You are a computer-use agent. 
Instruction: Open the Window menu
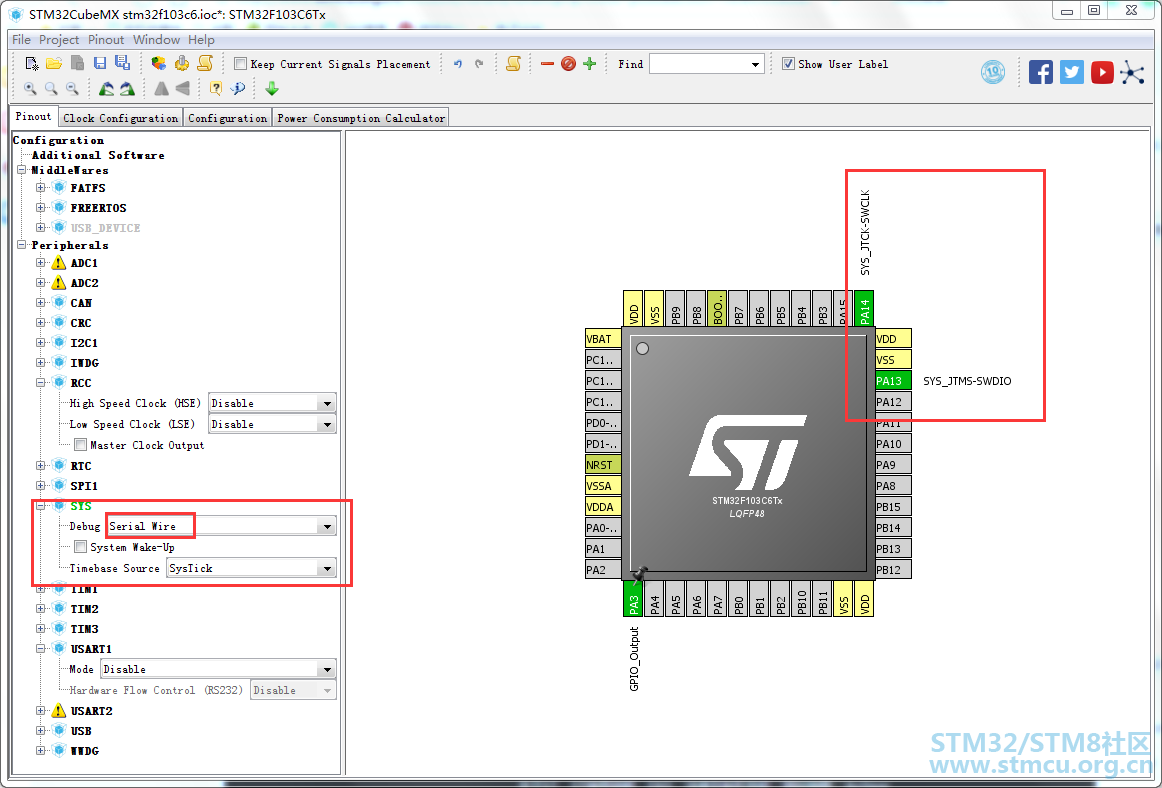(x=156, y=39)
